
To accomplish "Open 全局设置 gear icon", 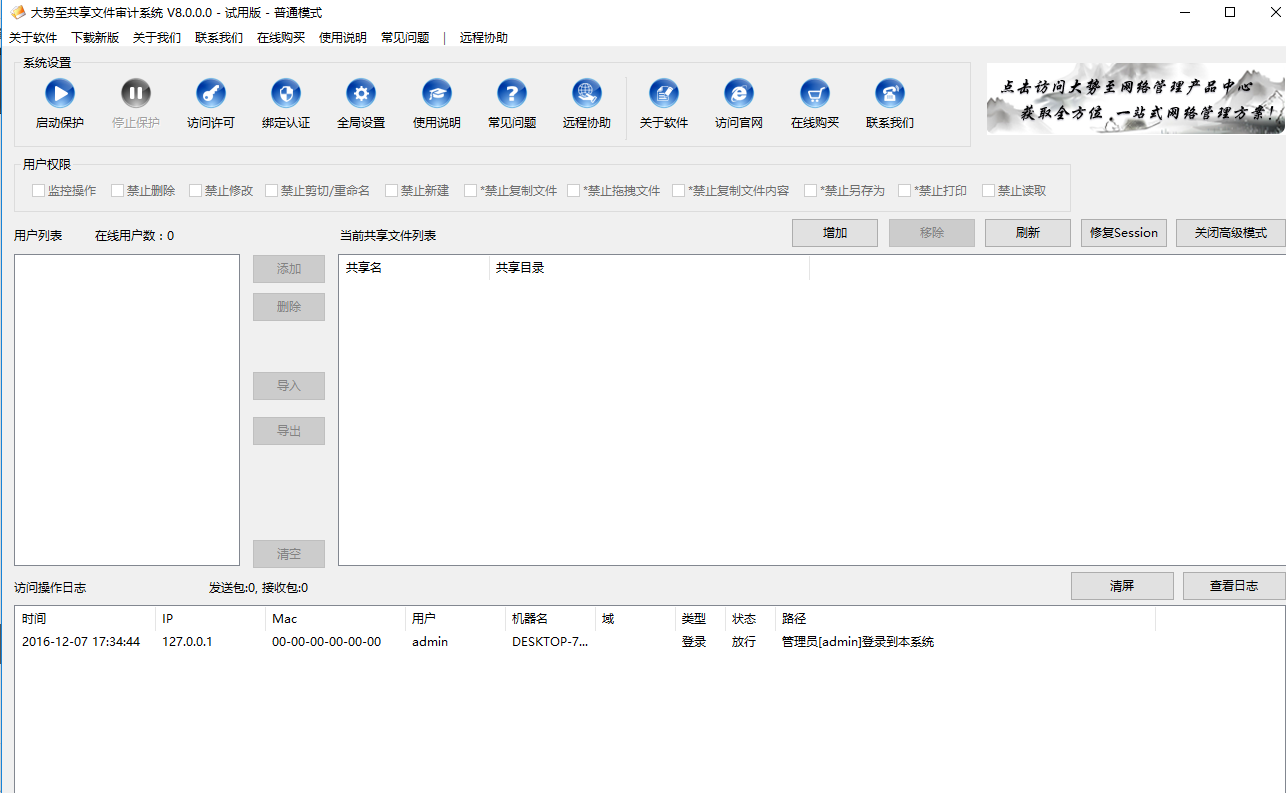I will [361, 94].
